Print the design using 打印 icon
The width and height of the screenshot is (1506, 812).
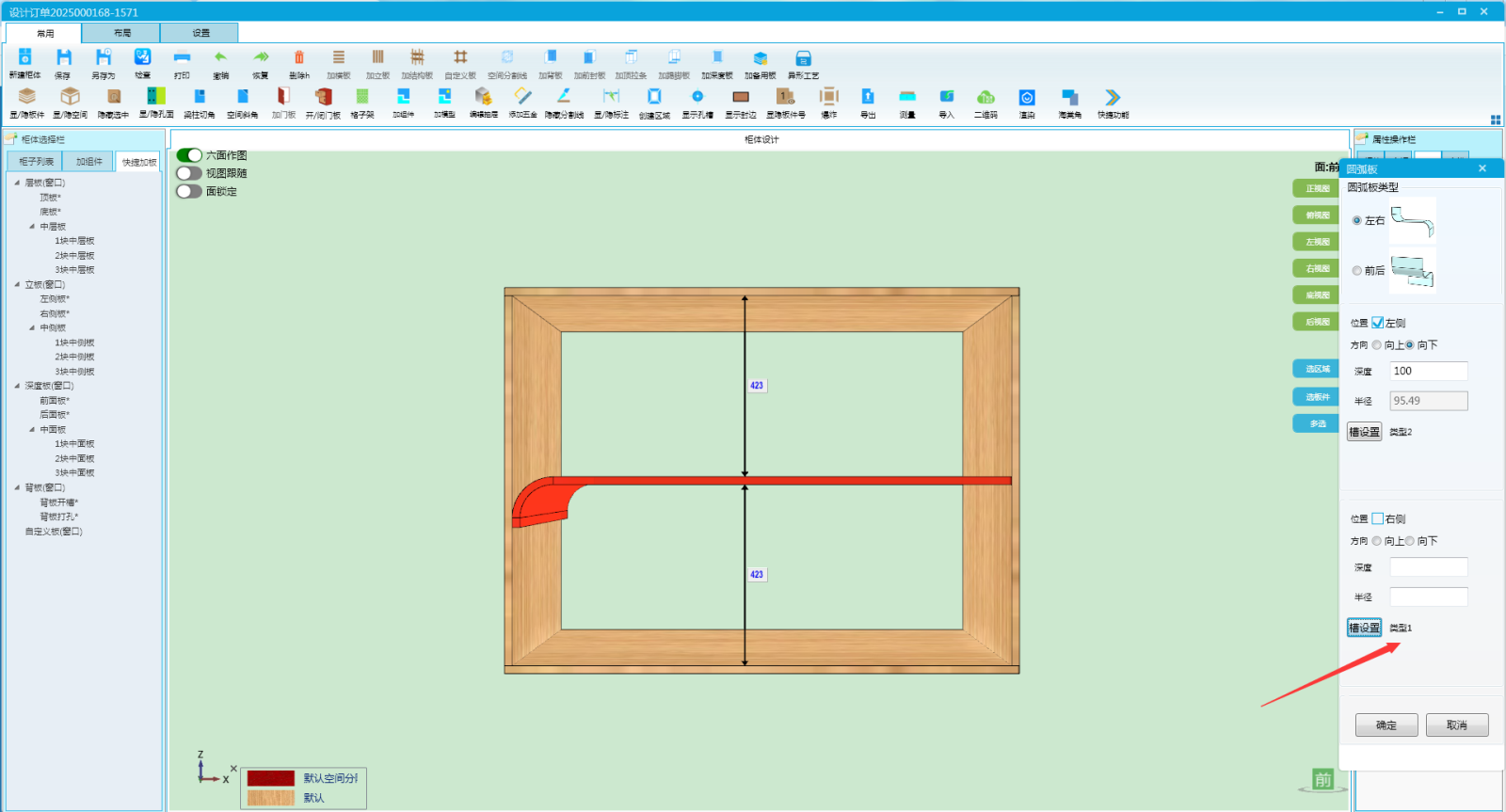point(182,57)
